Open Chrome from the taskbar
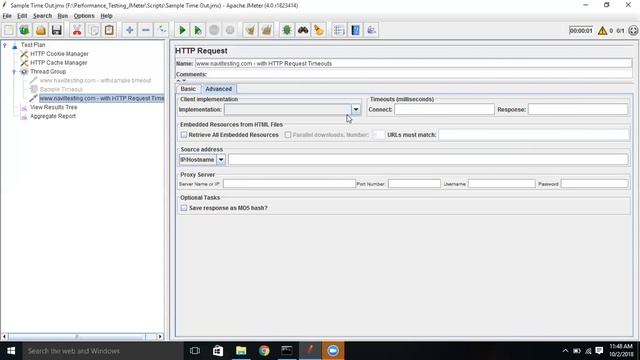Viewport: 640px width, 360px height. click(x=264, y=351)
